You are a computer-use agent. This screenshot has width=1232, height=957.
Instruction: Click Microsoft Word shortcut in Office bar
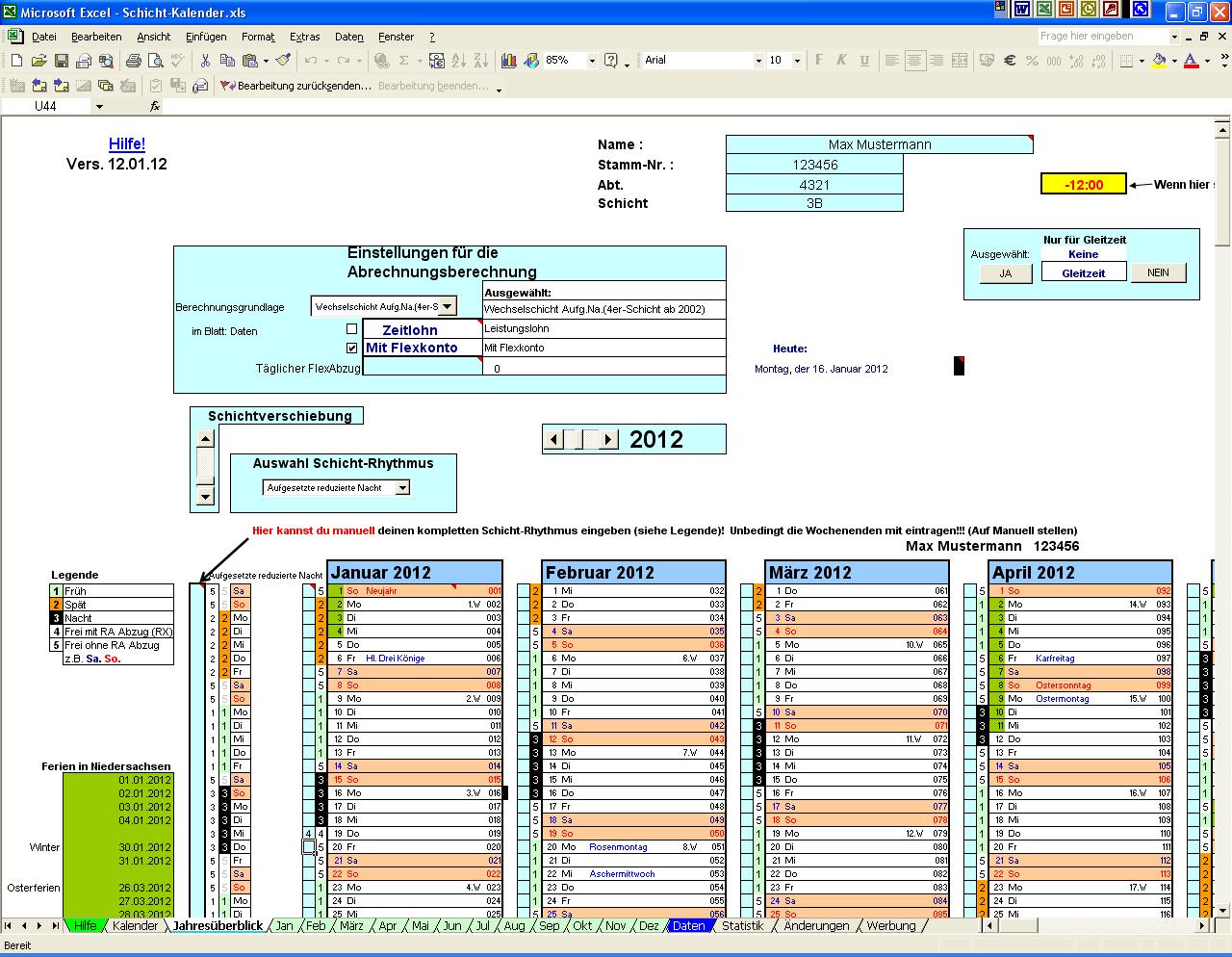[1022, 9]
